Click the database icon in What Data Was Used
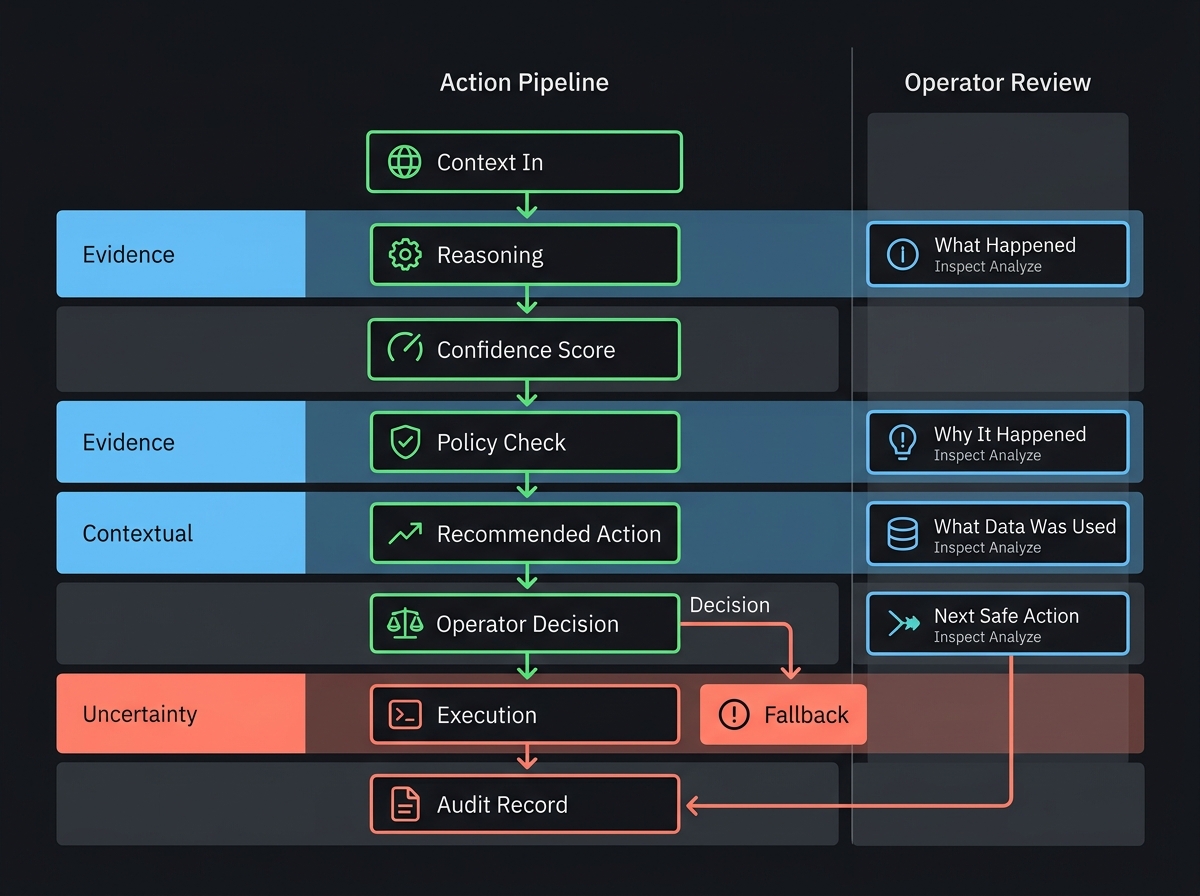Viewport: 1200px width, 896px height. (x=901, y=533)
